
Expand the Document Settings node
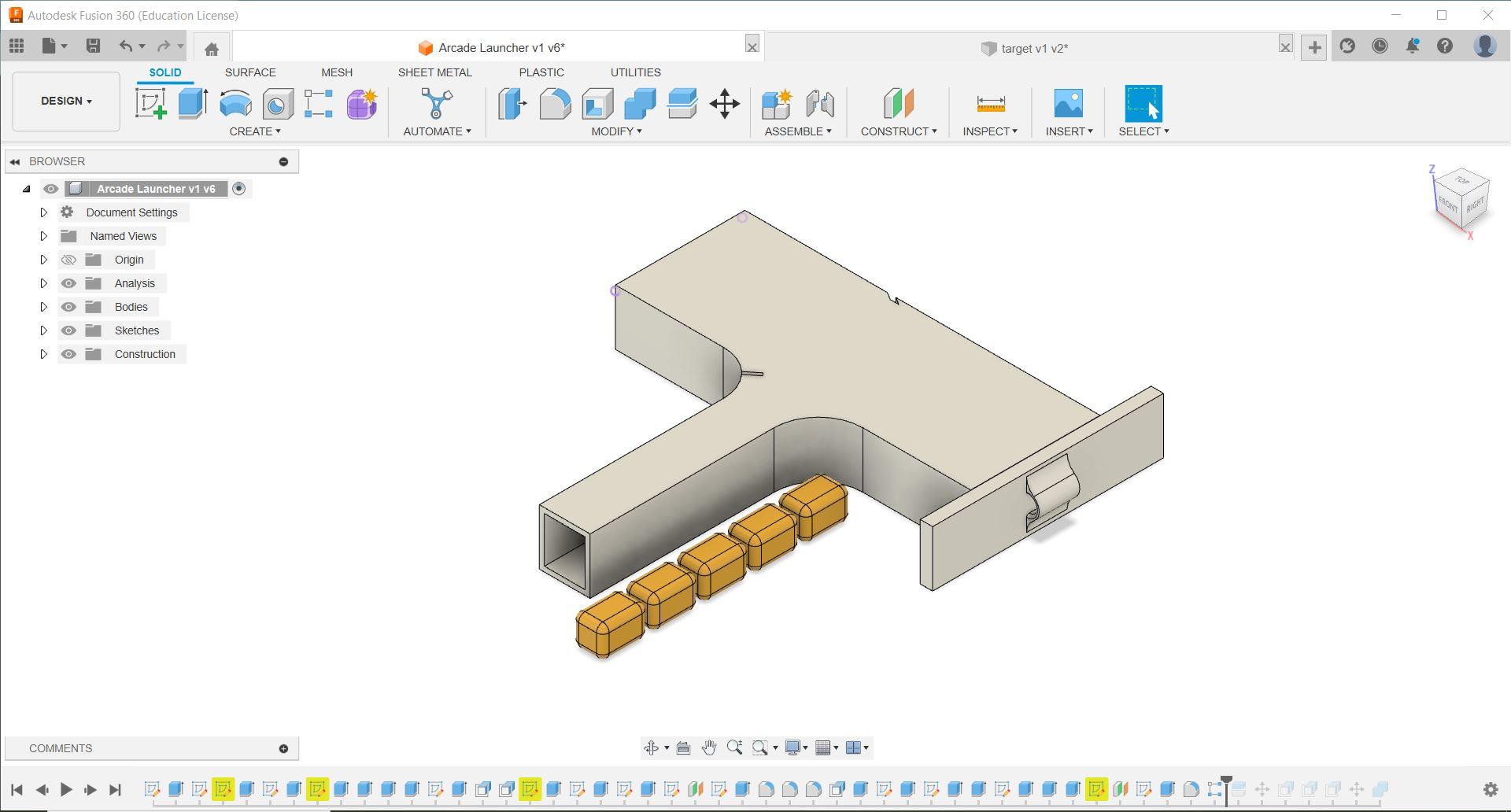(44, 212)
